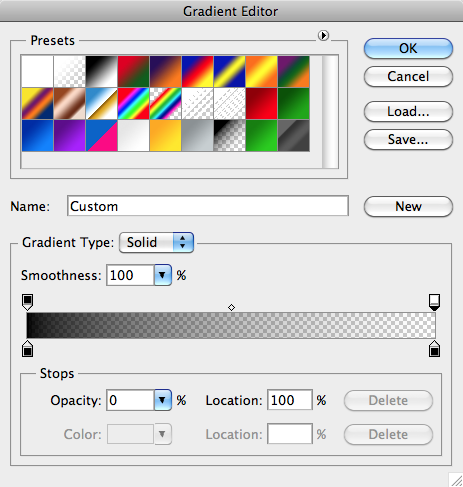The width and height of the screenshot is (463, 487).
Task: Choose the black to transparent preset
Action: click(229, 135)
